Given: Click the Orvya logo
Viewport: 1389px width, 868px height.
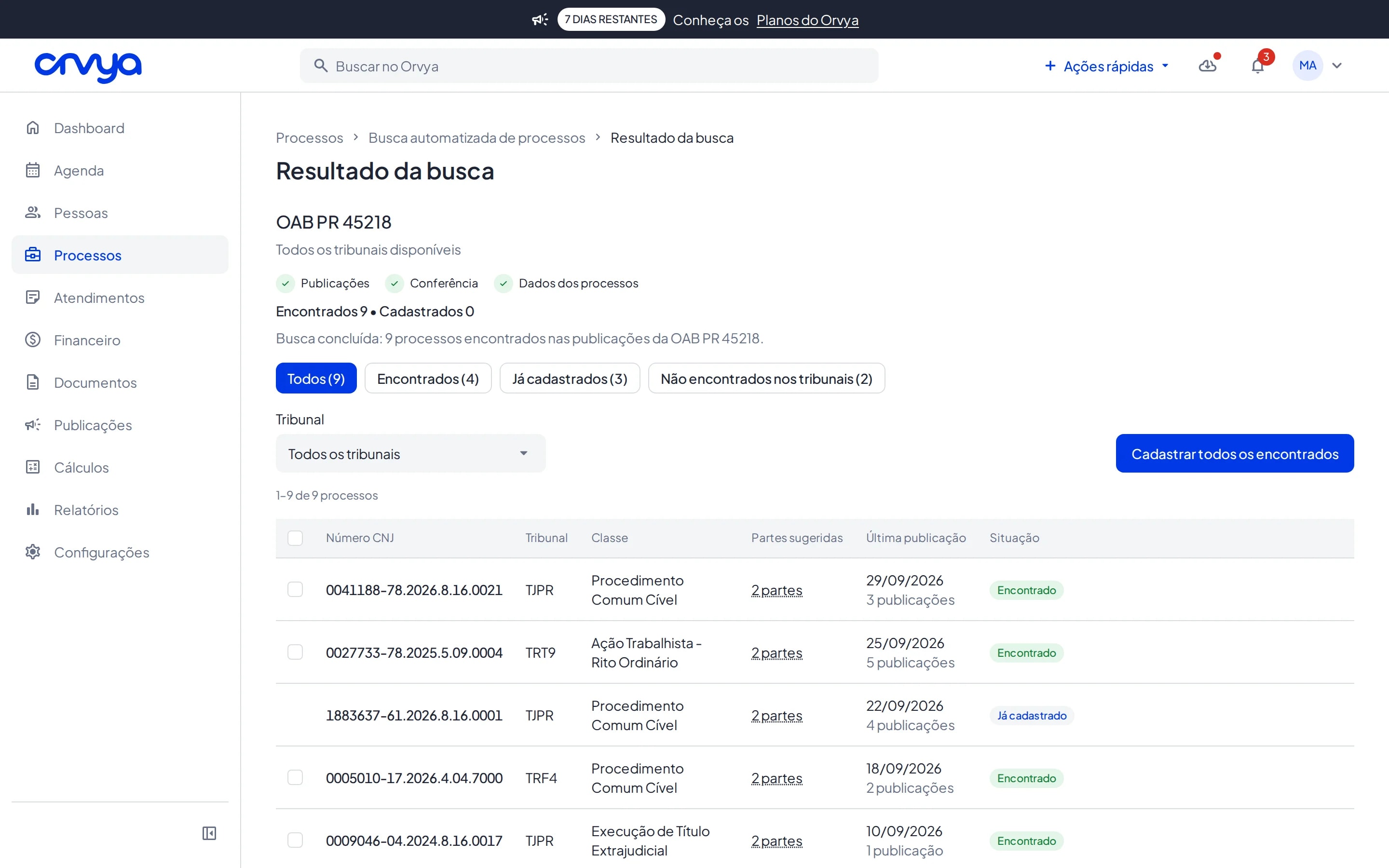Looking at the screenshot, I should 88,67.
